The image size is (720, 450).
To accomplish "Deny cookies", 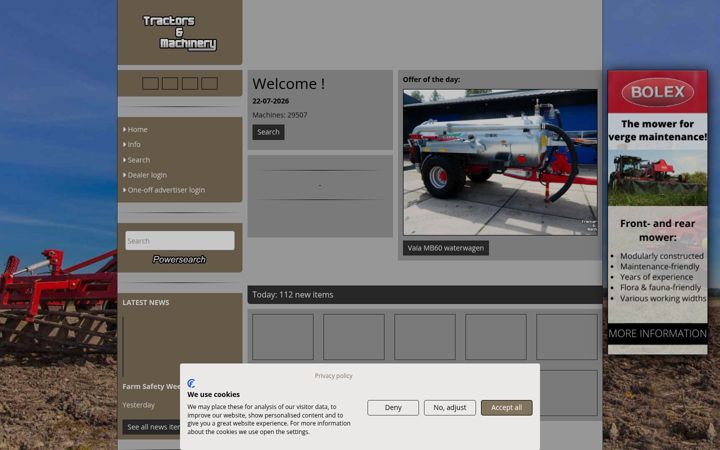I will (x=393, y=408).
